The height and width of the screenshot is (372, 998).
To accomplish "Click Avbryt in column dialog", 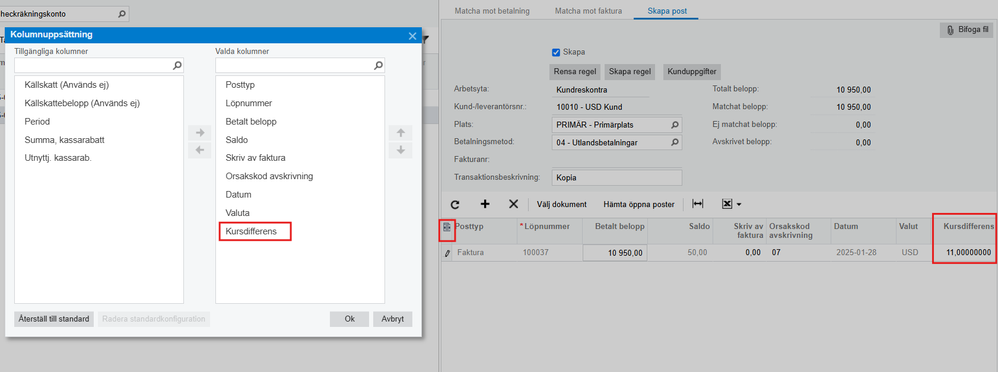I will (393, 319).
